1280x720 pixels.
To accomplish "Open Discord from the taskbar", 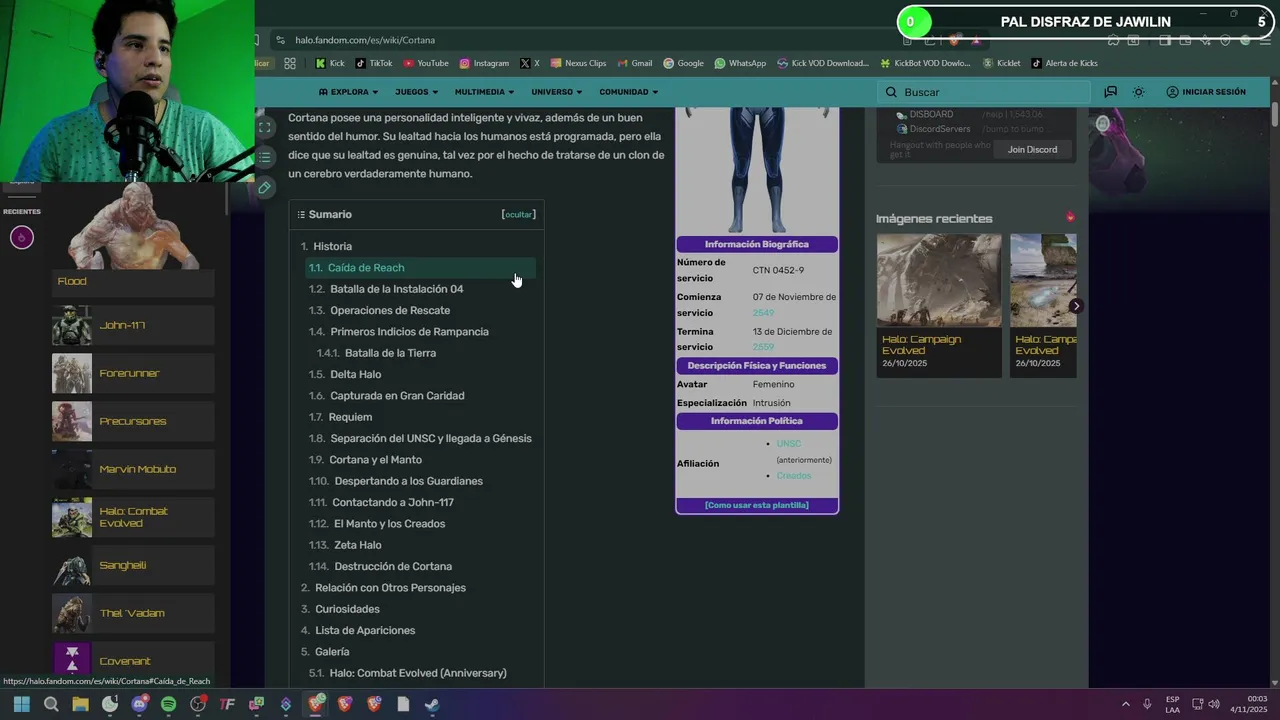I will pos(139,704).
